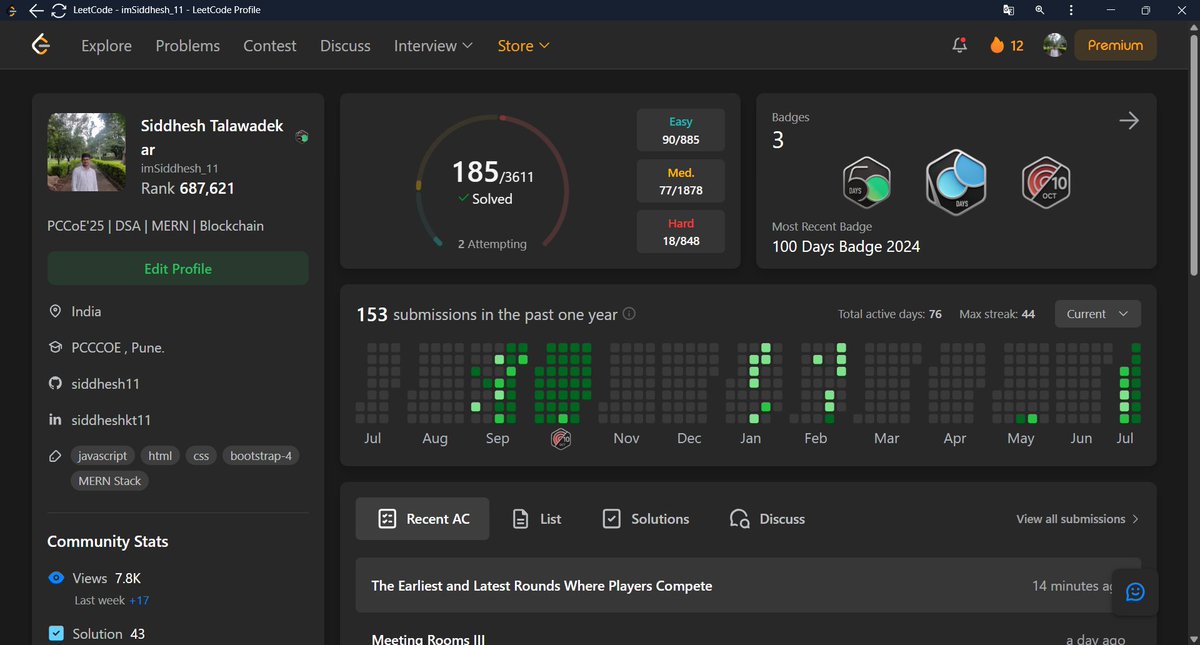Click the blue Views eye icon
The height and width of the screenshot is (645, 1200).
click(56, 578)
